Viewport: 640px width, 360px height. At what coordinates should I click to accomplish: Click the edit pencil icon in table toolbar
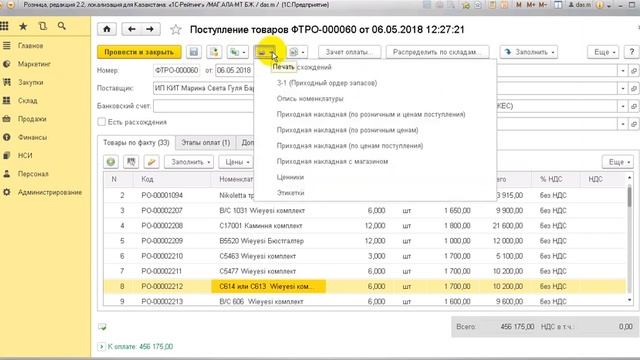(x=151, y=162)
